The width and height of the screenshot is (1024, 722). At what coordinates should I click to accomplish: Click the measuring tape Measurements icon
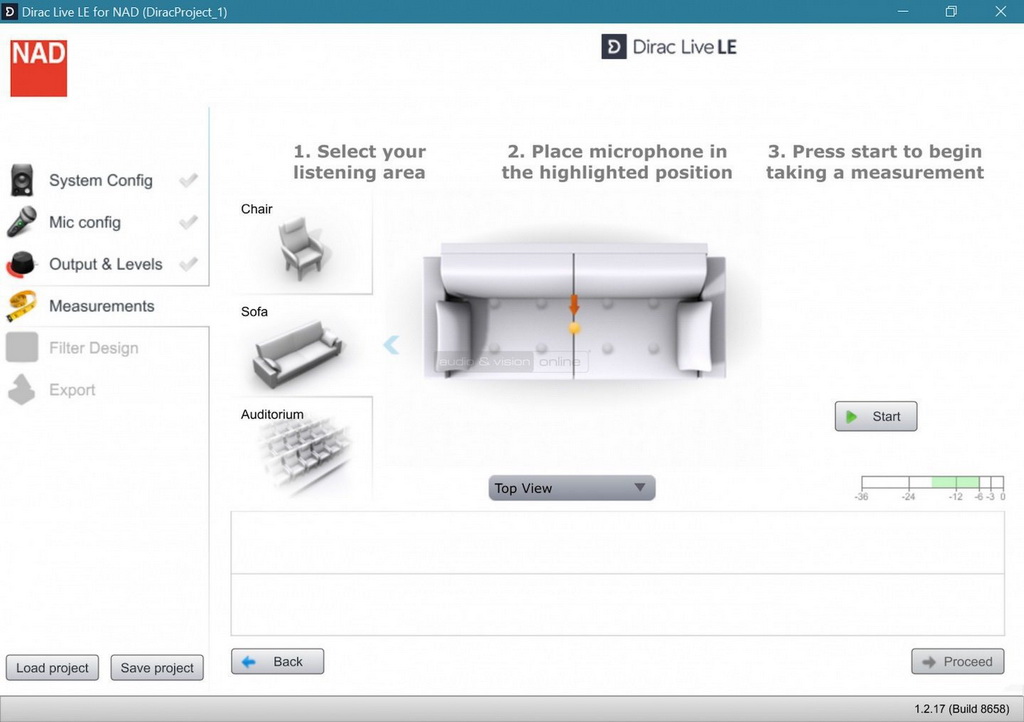22,306
